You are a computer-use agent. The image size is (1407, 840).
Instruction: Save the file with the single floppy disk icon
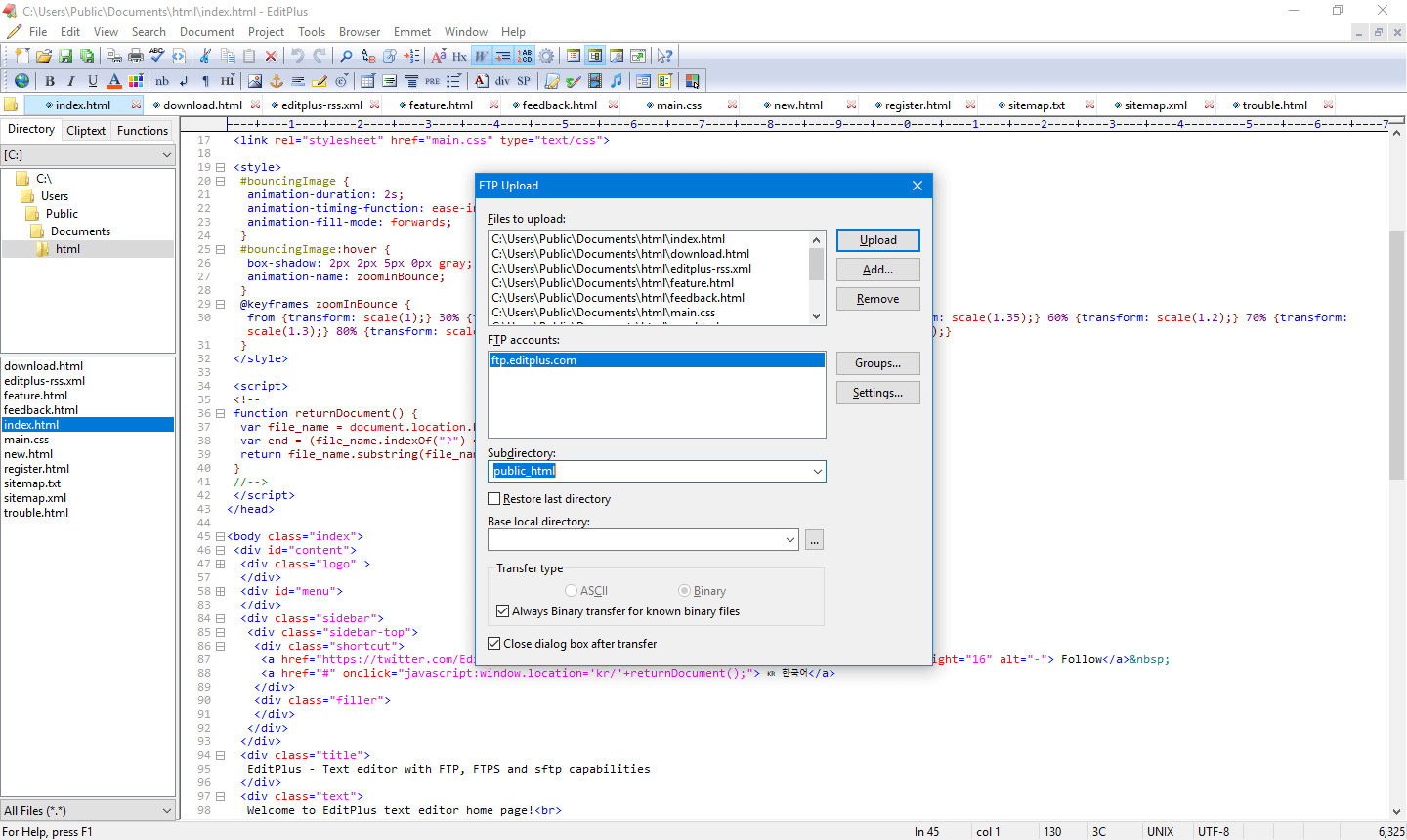click(65, 56)
